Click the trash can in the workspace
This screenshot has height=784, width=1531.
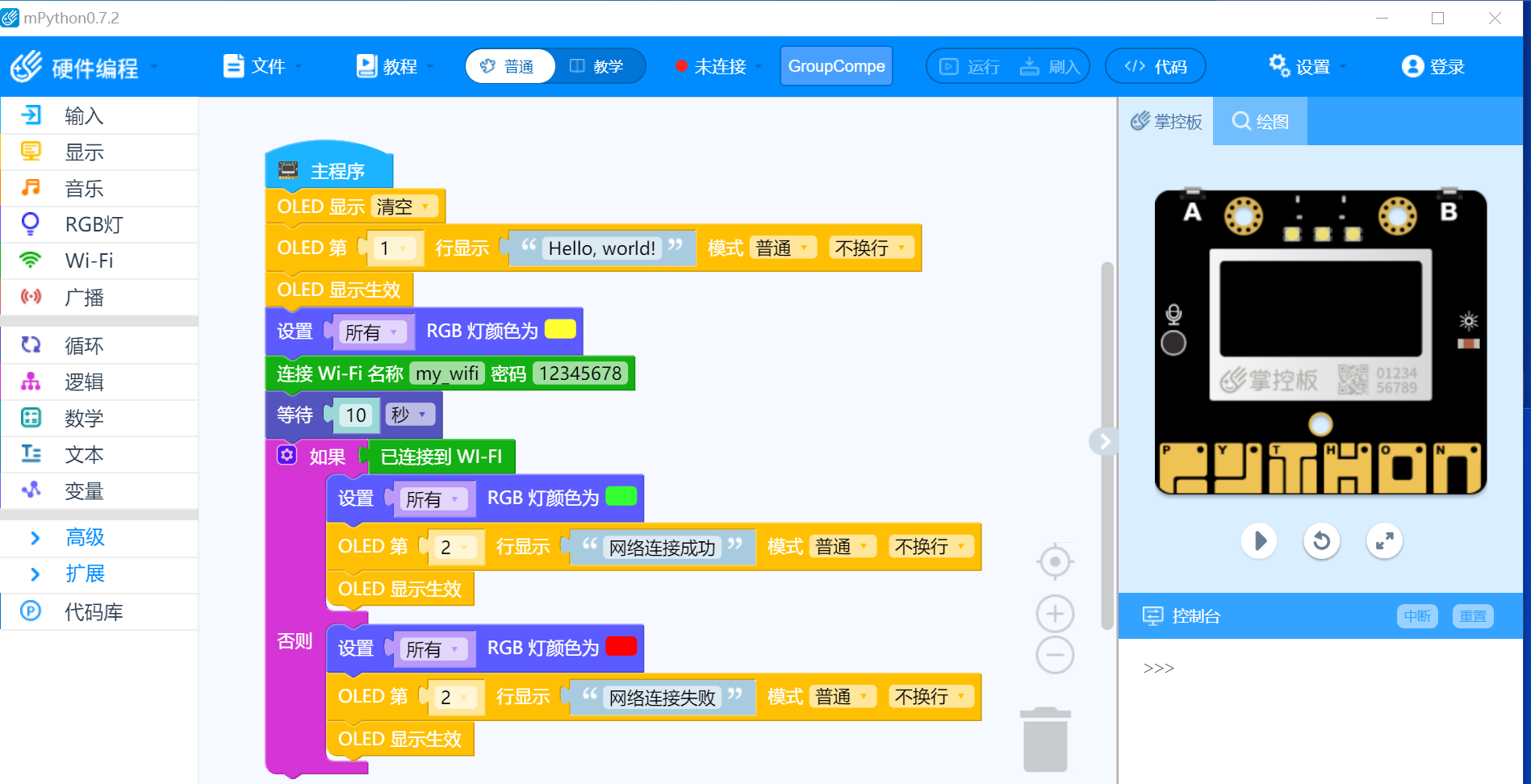coord(1045,740)
